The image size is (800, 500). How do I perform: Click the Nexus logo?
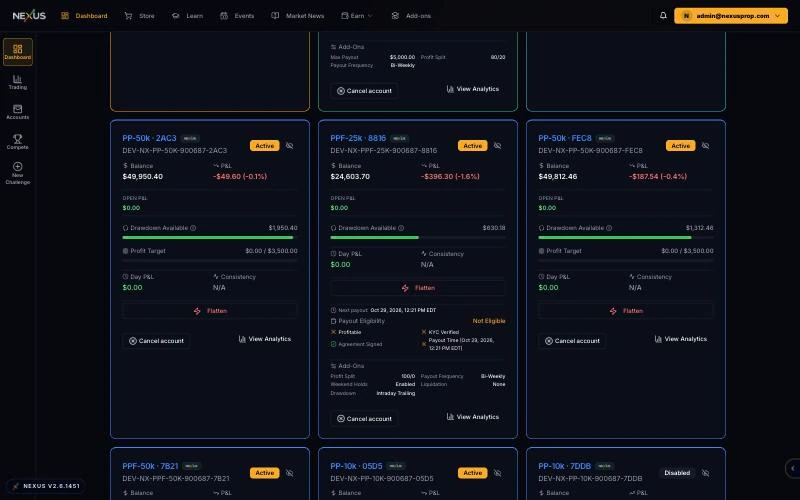coord(29,15)
